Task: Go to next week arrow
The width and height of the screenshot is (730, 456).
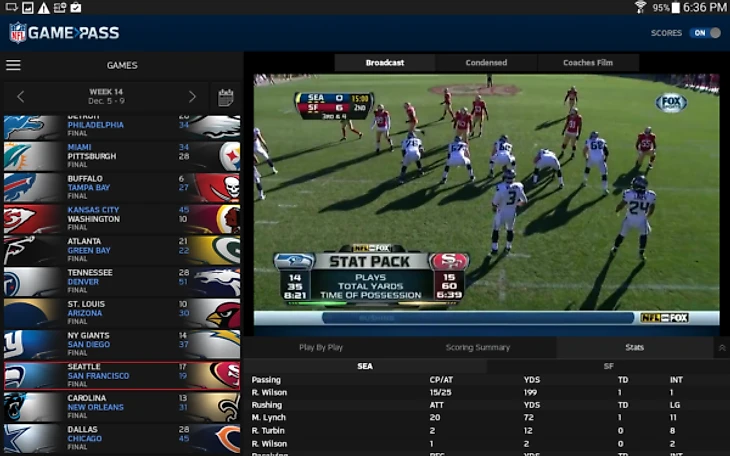Action: pyautogui.click(x=193, y=97)
